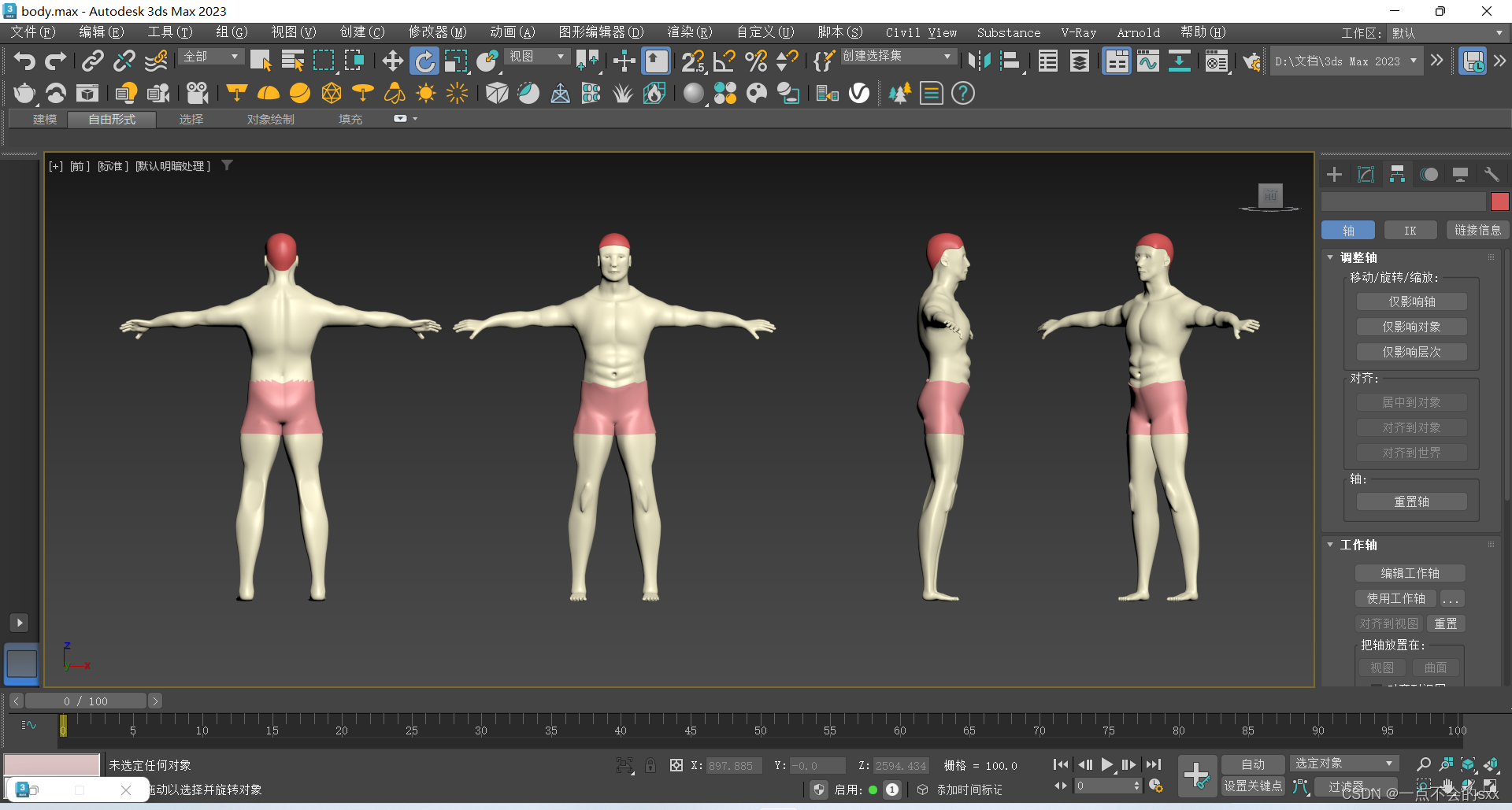Screen dimensions: 1512x810
Task: Open the Hierarchy panel tab icon
Action: 1397,175
